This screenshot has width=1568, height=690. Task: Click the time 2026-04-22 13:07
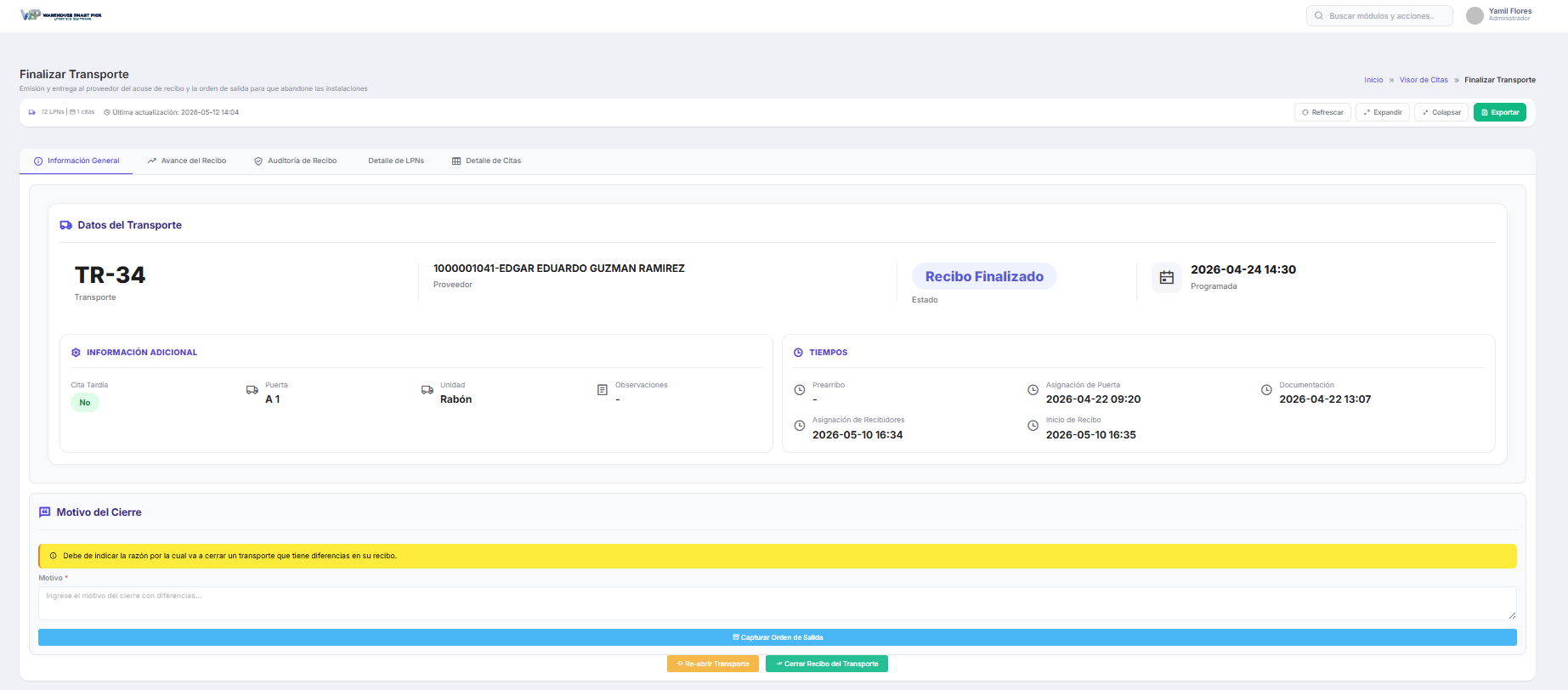pos(1325,399)
